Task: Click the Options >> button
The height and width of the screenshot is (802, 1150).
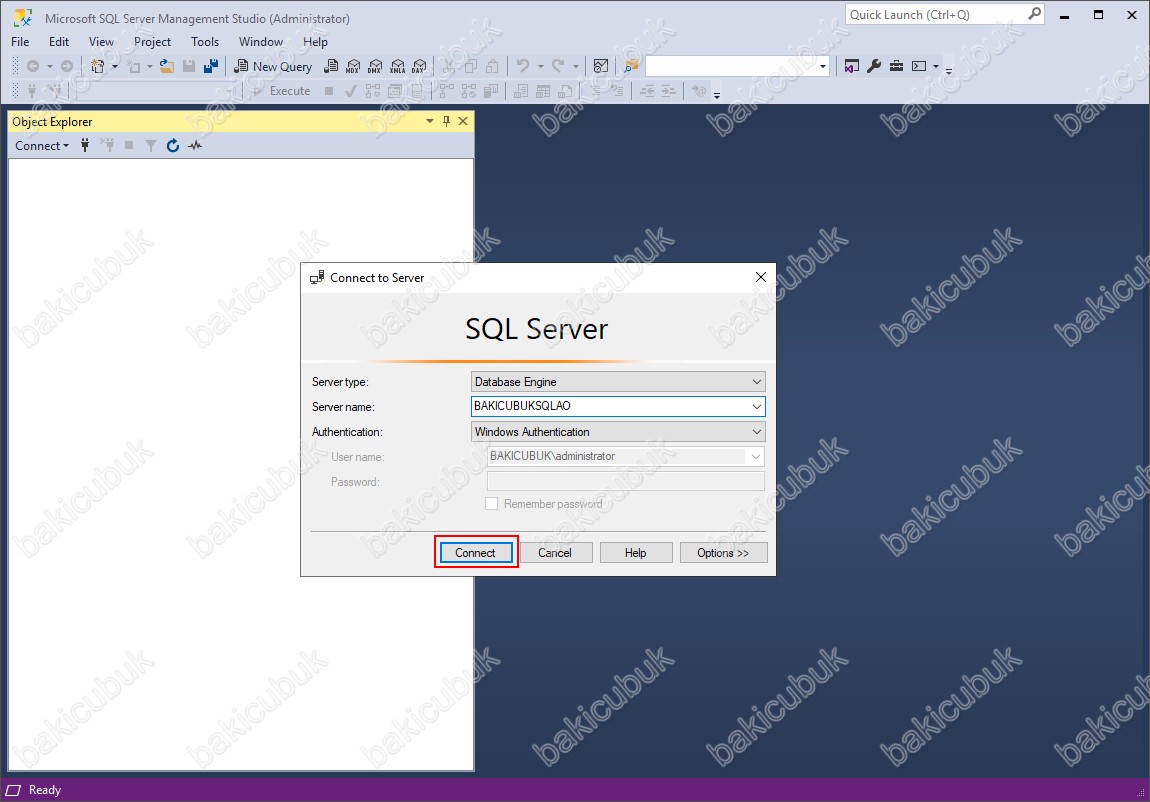Action: [x=723, y=553]
